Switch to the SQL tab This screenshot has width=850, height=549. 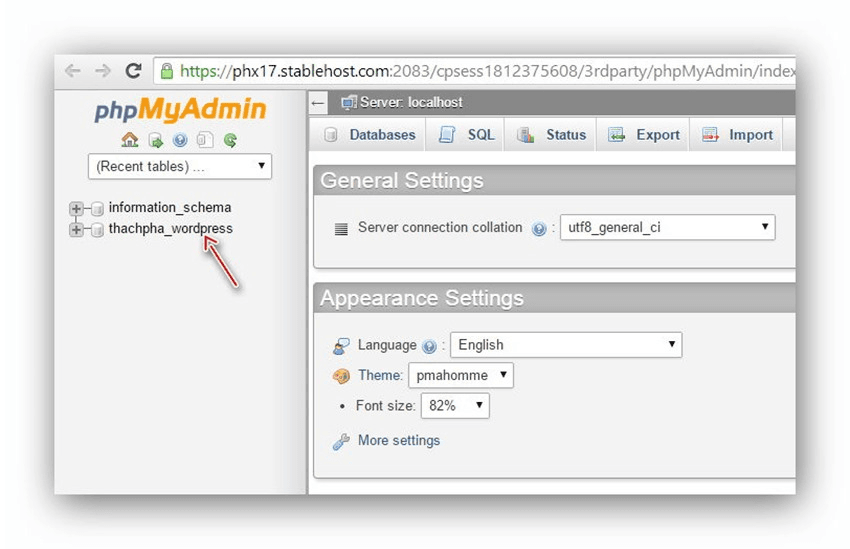coord(466,134)
